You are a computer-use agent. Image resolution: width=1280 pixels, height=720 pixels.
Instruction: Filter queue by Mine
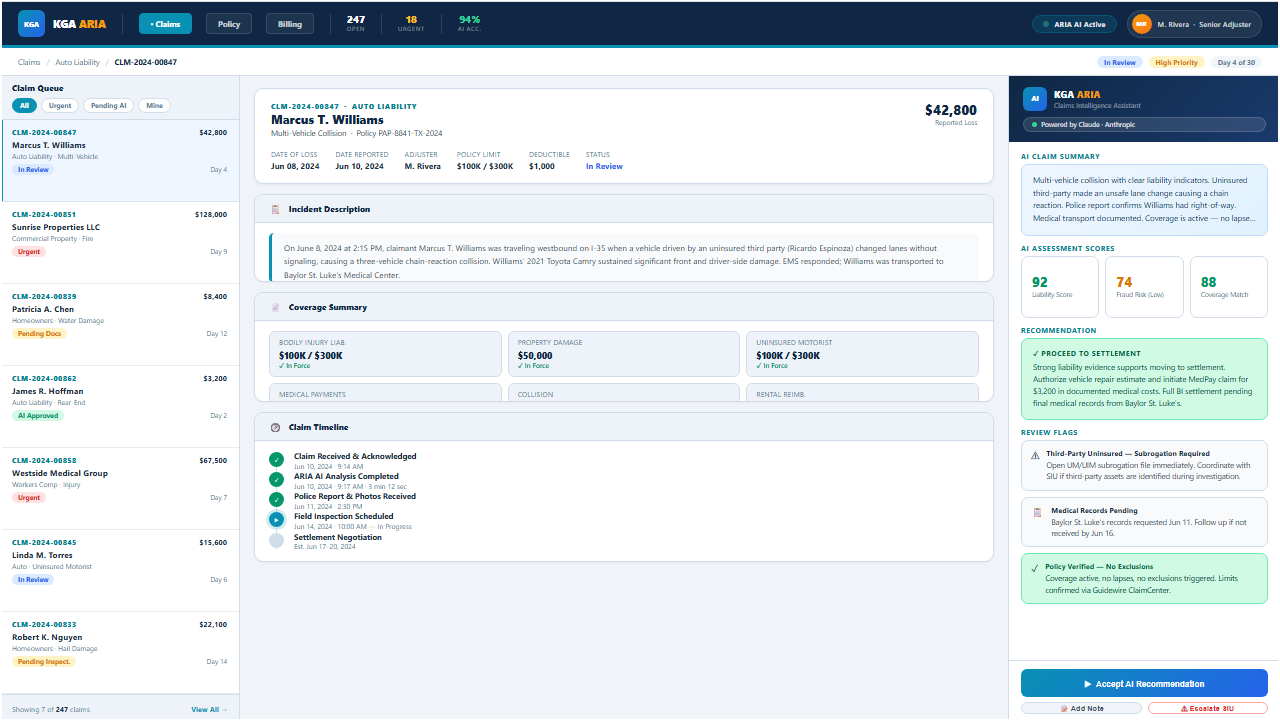(154, 105)
